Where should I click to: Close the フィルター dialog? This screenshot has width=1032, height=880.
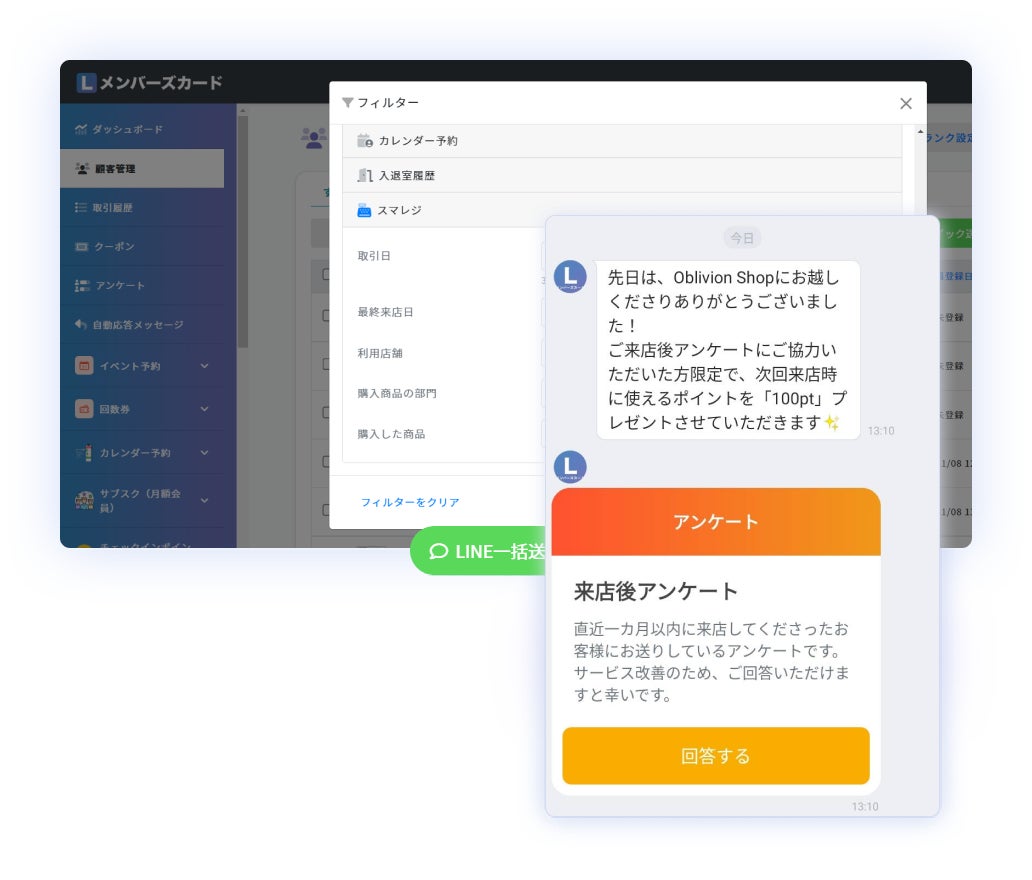[x=906, y=103]
